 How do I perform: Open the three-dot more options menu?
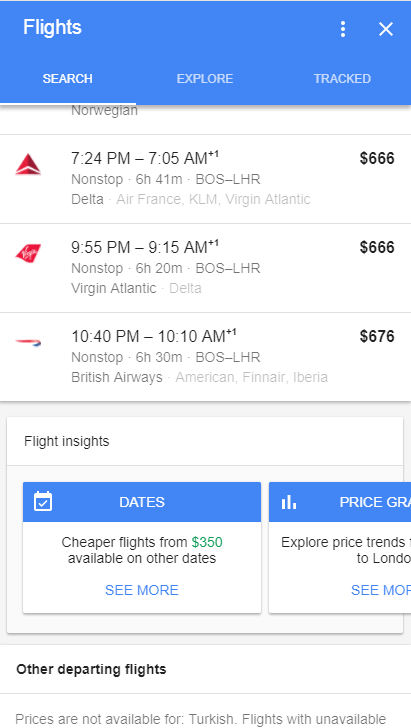point(343,29)
